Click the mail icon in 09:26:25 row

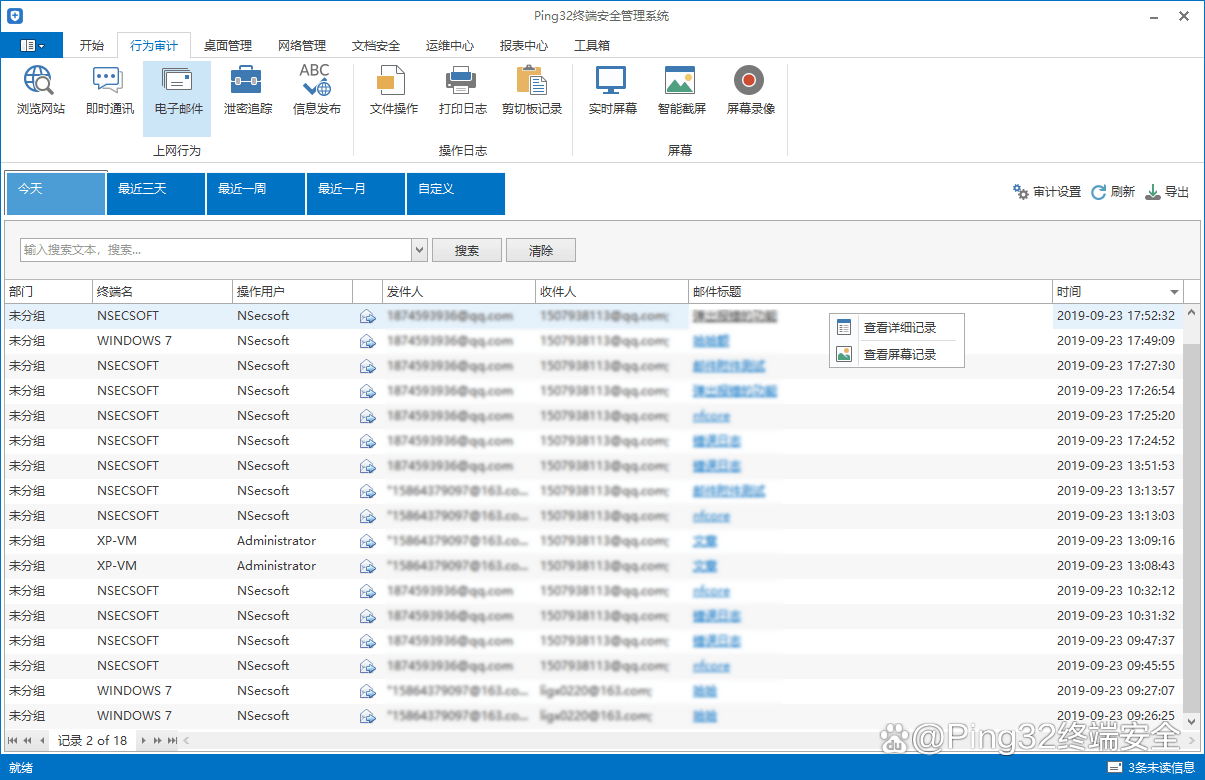[367, 716]
